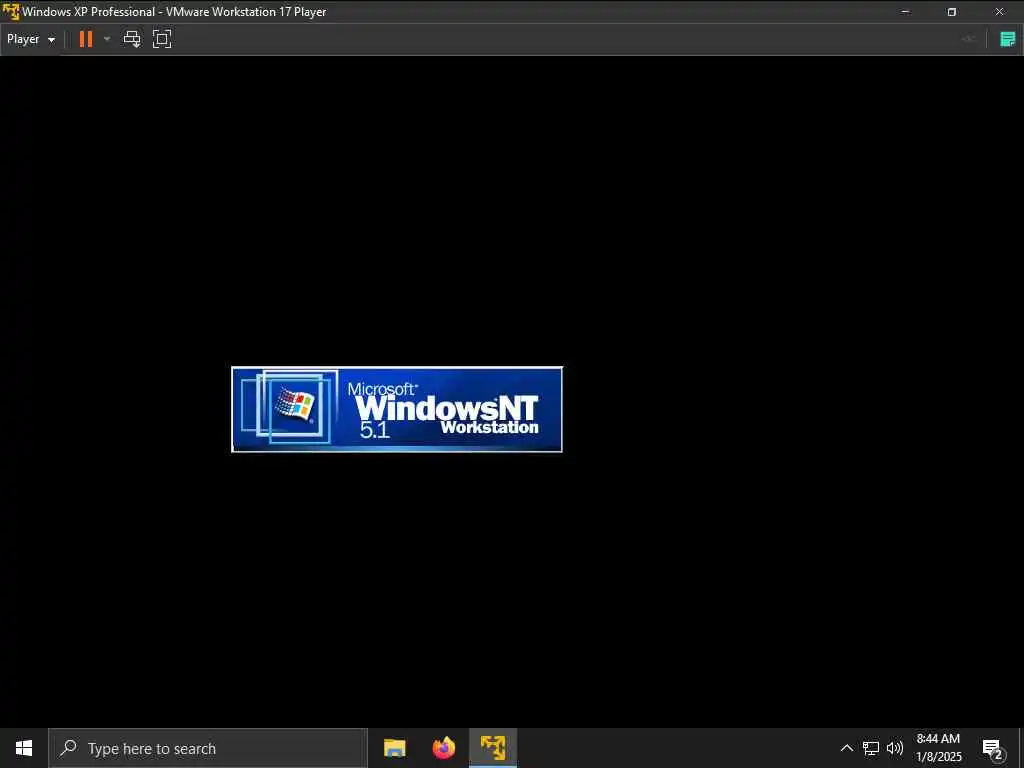The width and height of the screenshot is (1024, 768).
Task: Open the Windows Start menu
Action: [x=24, y=748]
